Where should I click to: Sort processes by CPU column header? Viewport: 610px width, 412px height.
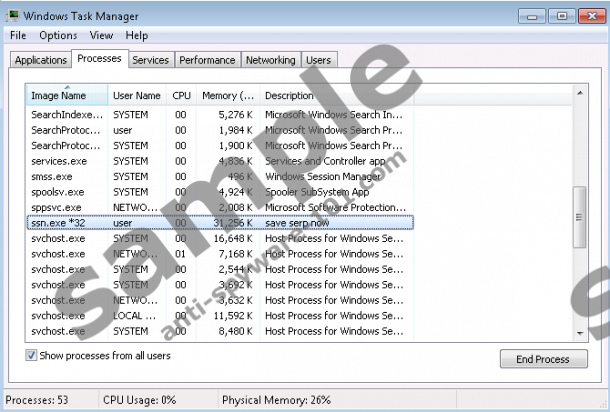tap(181, 96)
